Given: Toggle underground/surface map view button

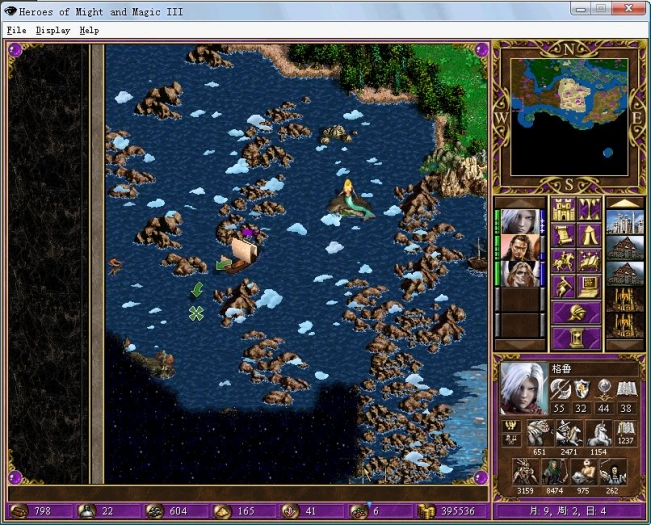Looking at the screenshot, I should pos(589,210).
